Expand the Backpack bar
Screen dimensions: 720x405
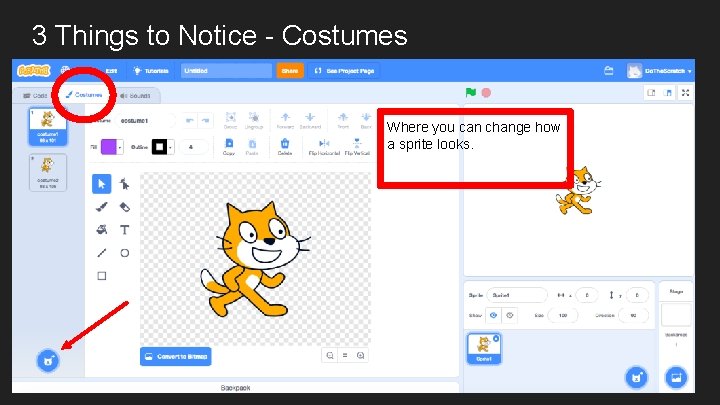click(x=236, y=388)
